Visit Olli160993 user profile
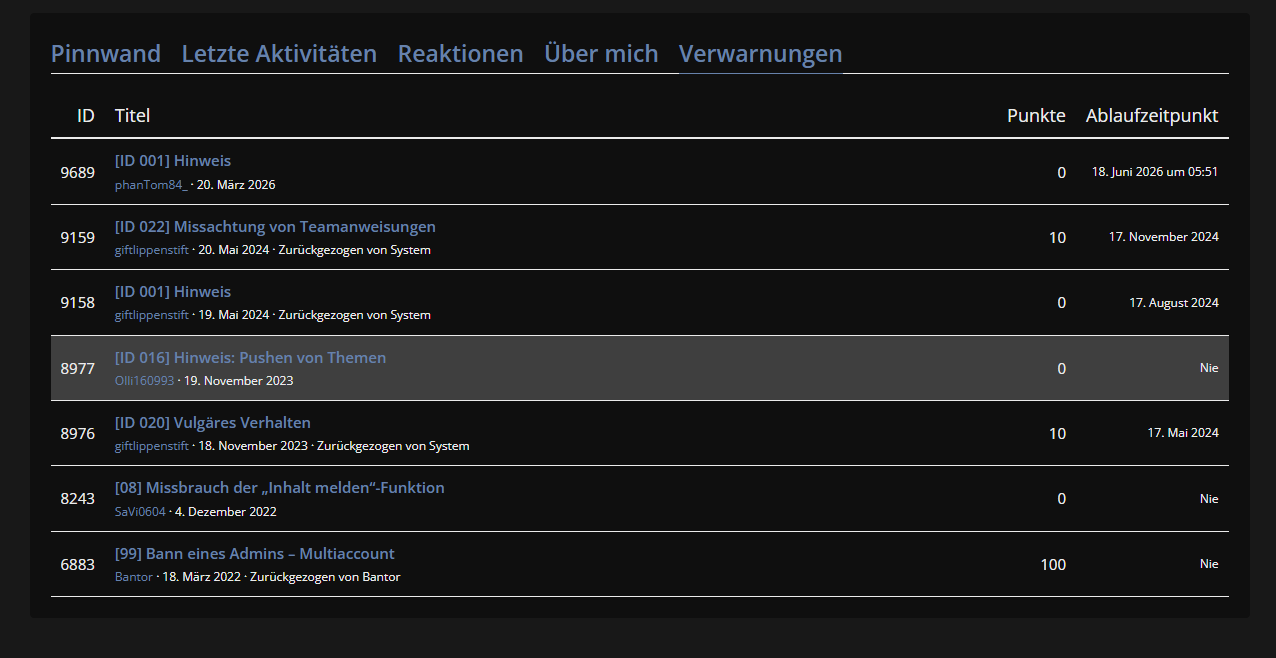 (144, 381)
